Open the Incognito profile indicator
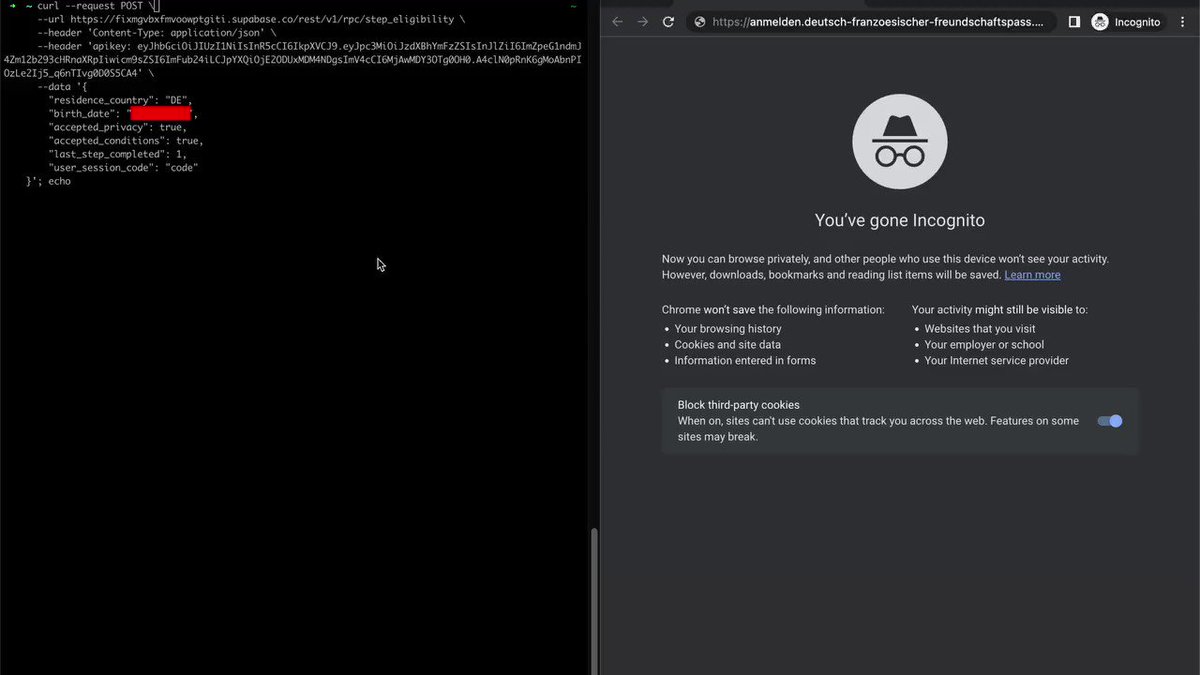 click(1126, 21)
